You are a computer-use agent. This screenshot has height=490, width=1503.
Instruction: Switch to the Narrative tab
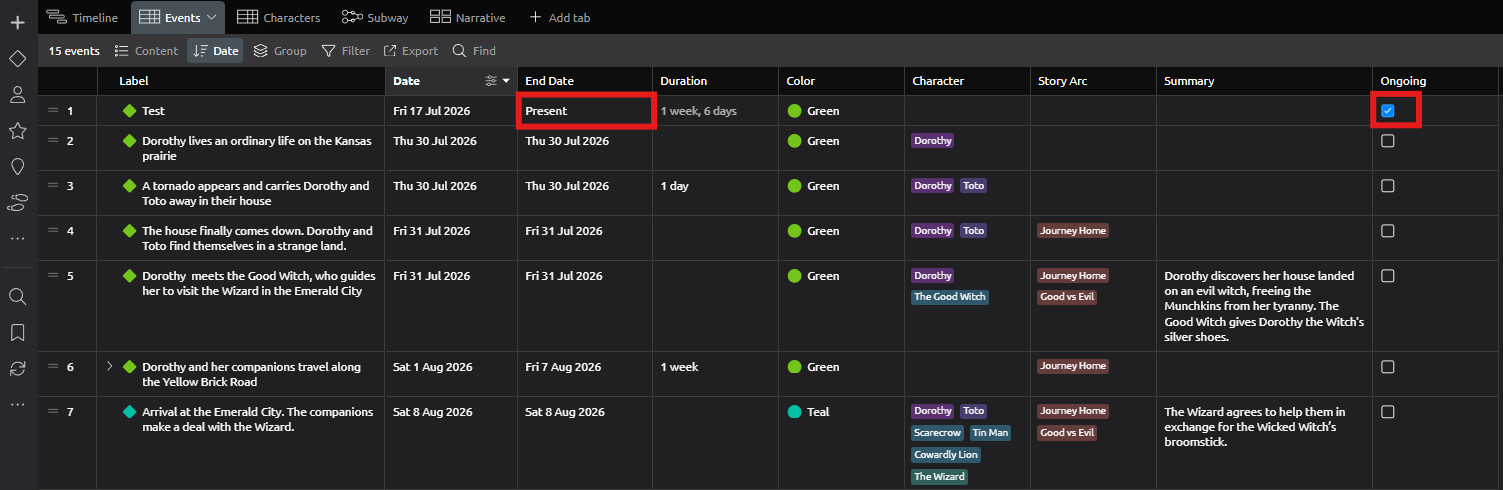pyautogui.click(x=467, y=17)
